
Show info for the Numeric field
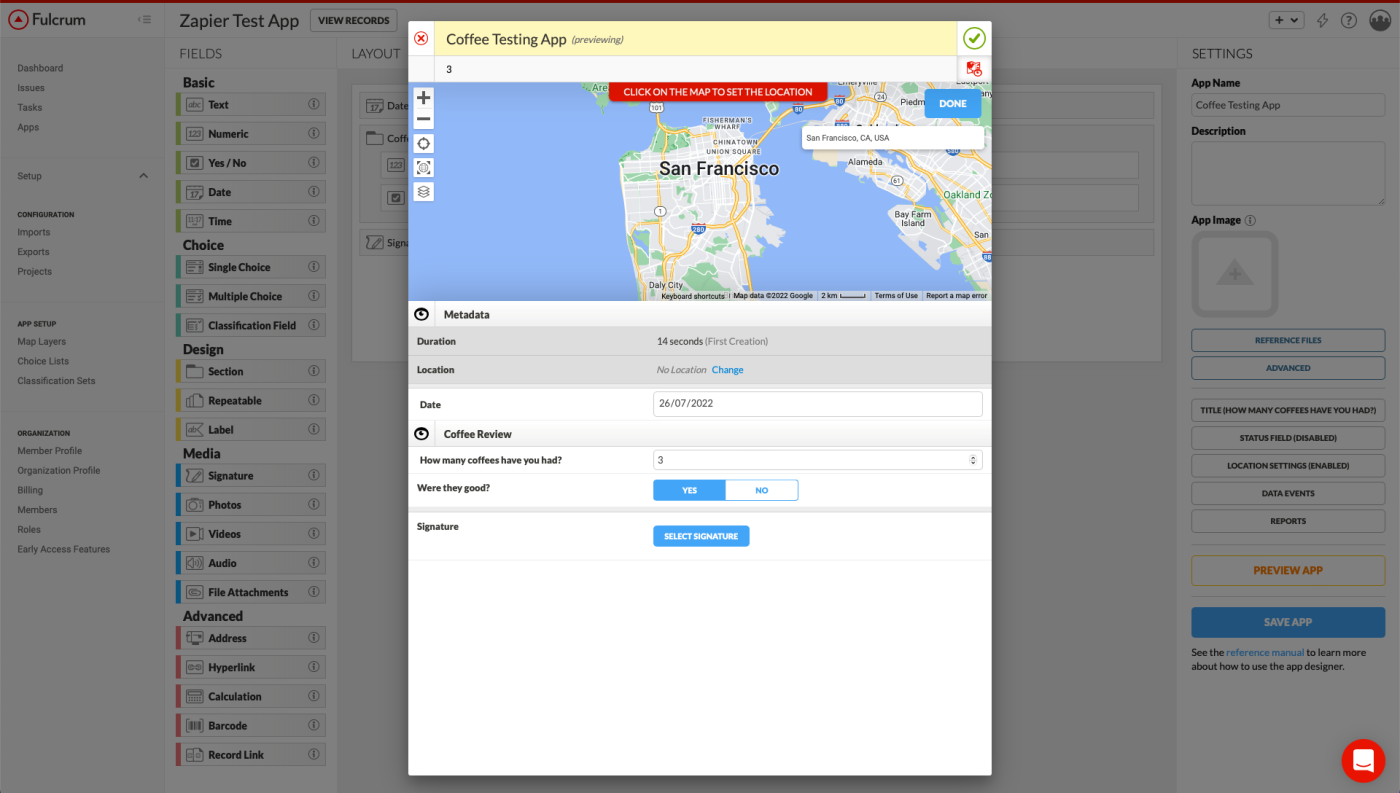click(x=314, y=133)
